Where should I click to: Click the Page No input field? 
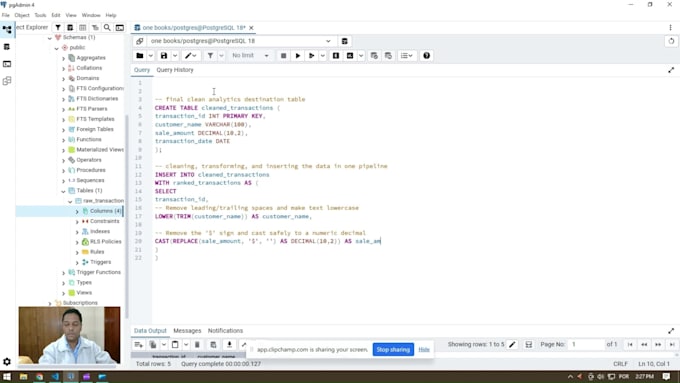point(586,344)
